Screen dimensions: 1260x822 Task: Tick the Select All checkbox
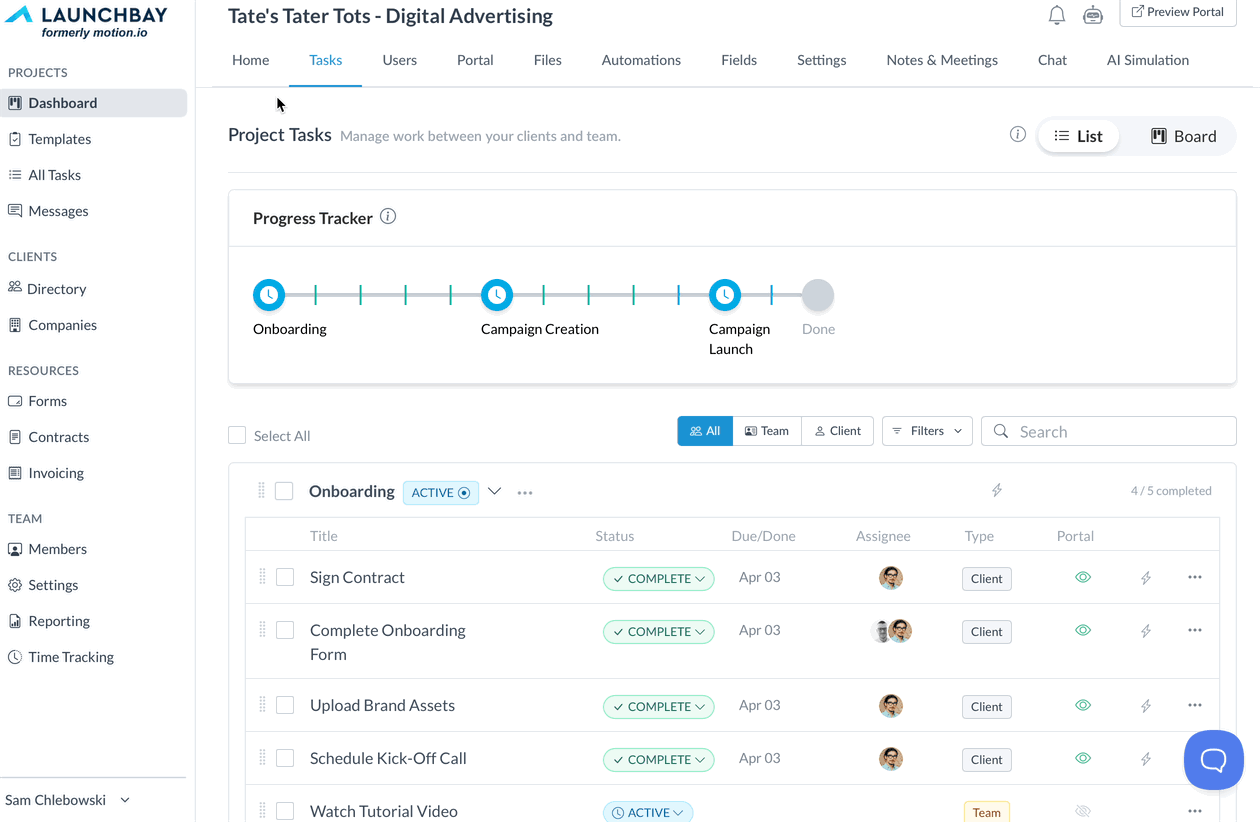point(237,435)
